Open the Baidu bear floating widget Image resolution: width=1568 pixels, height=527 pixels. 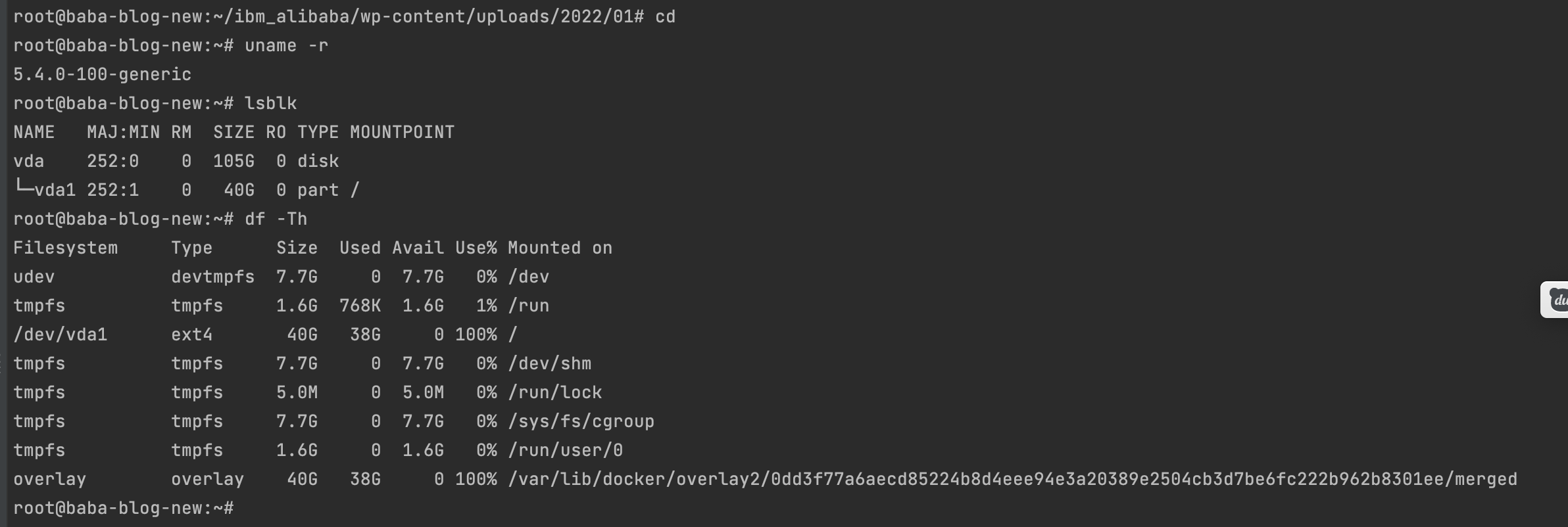[x=1556, y=300]
